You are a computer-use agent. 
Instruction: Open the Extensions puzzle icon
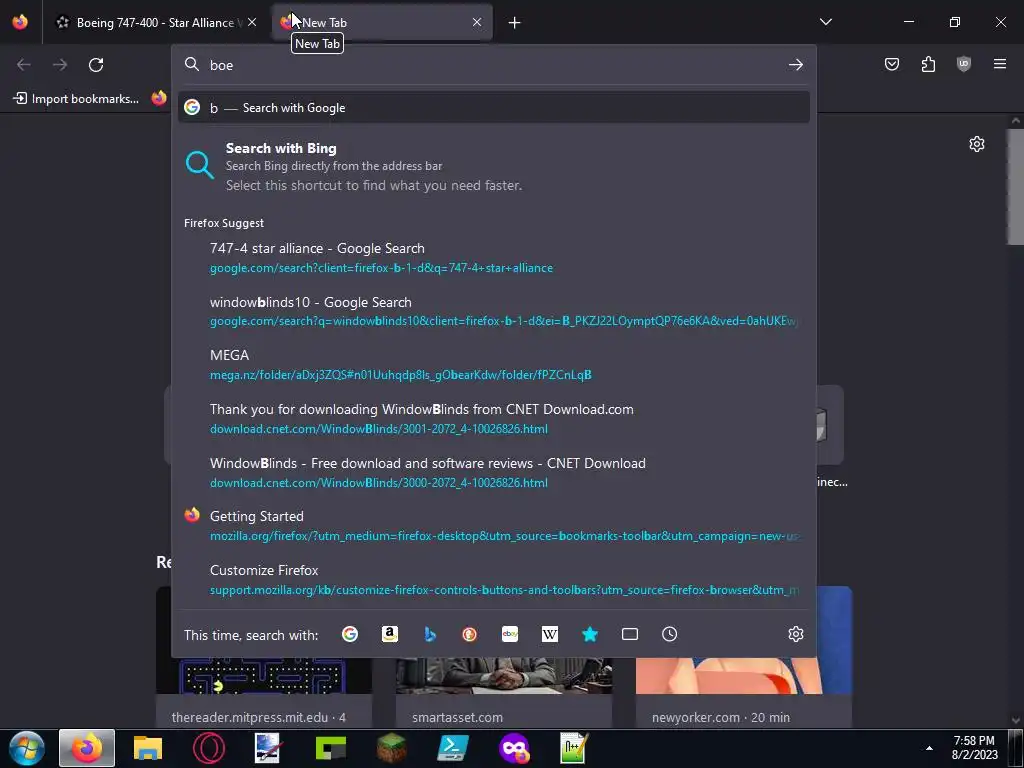928,64
